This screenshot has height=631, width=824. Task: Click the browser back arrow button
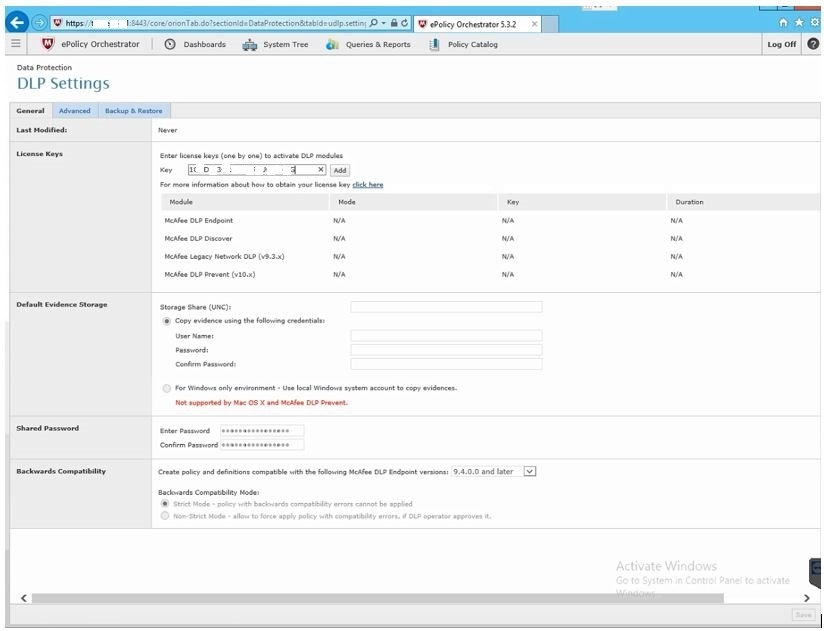click(x=15, y=22)
